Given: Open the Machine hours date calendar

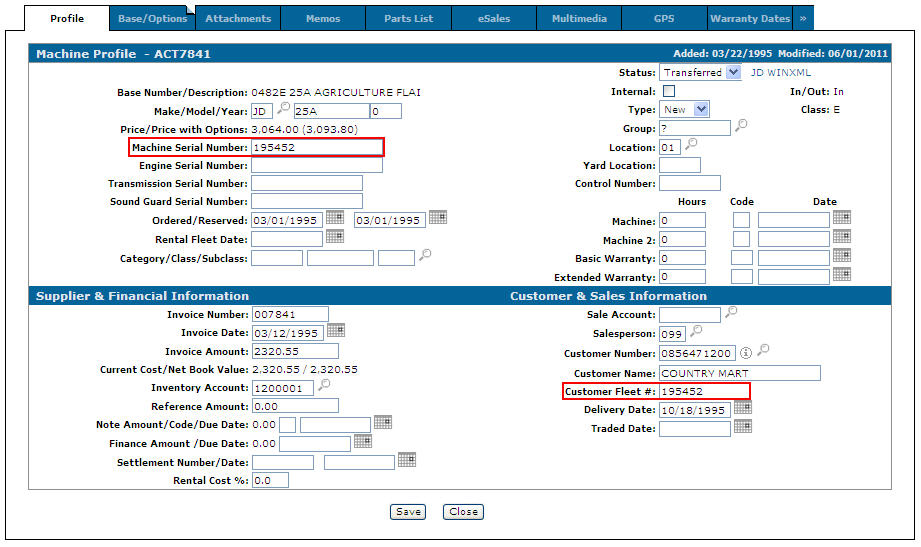Looking at the screenshot, I should pyautogui.click(x=842, y=217).
